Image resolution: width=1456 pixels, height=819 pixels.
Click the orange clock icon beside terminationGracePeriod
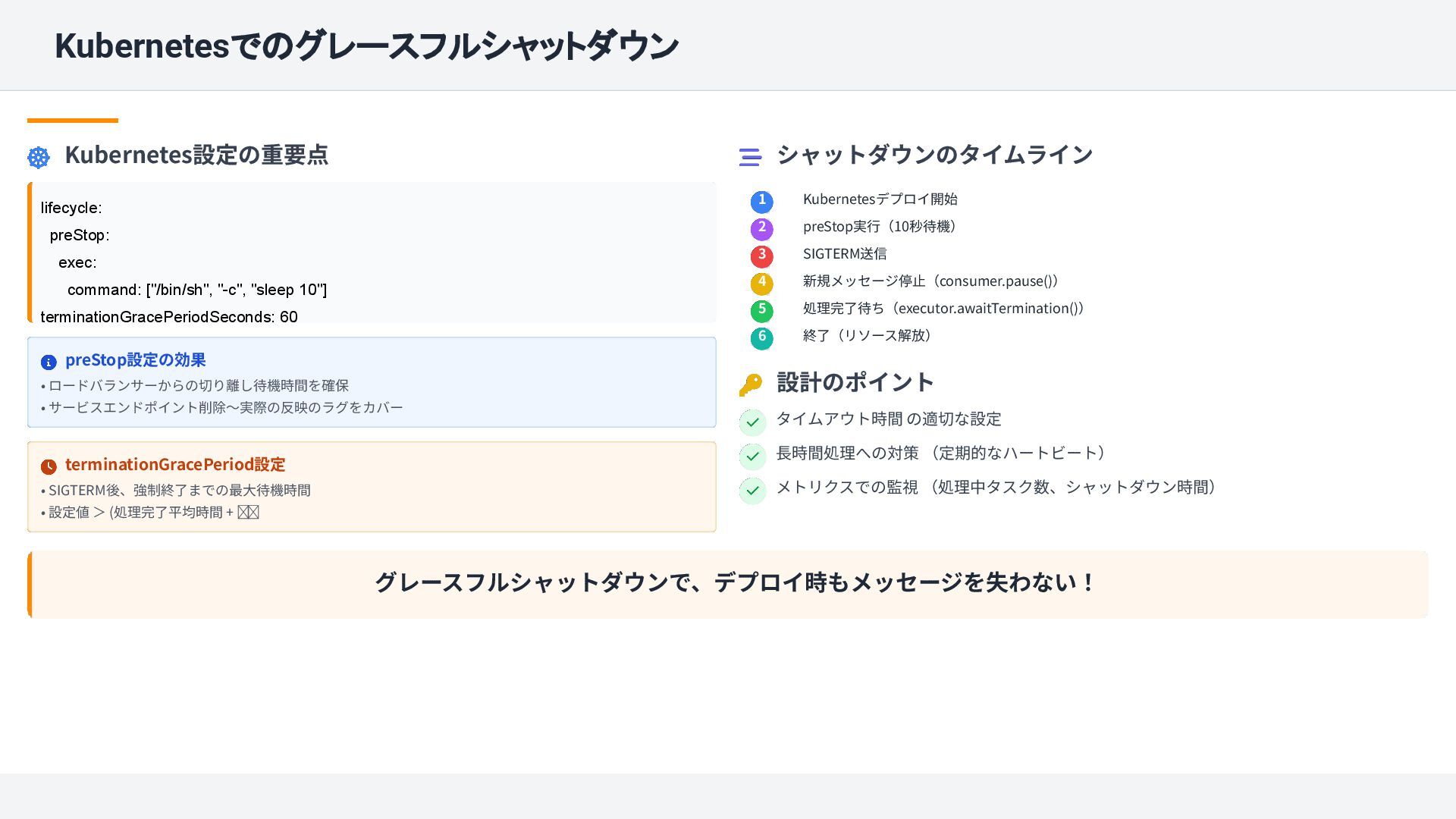pos(49,466)
